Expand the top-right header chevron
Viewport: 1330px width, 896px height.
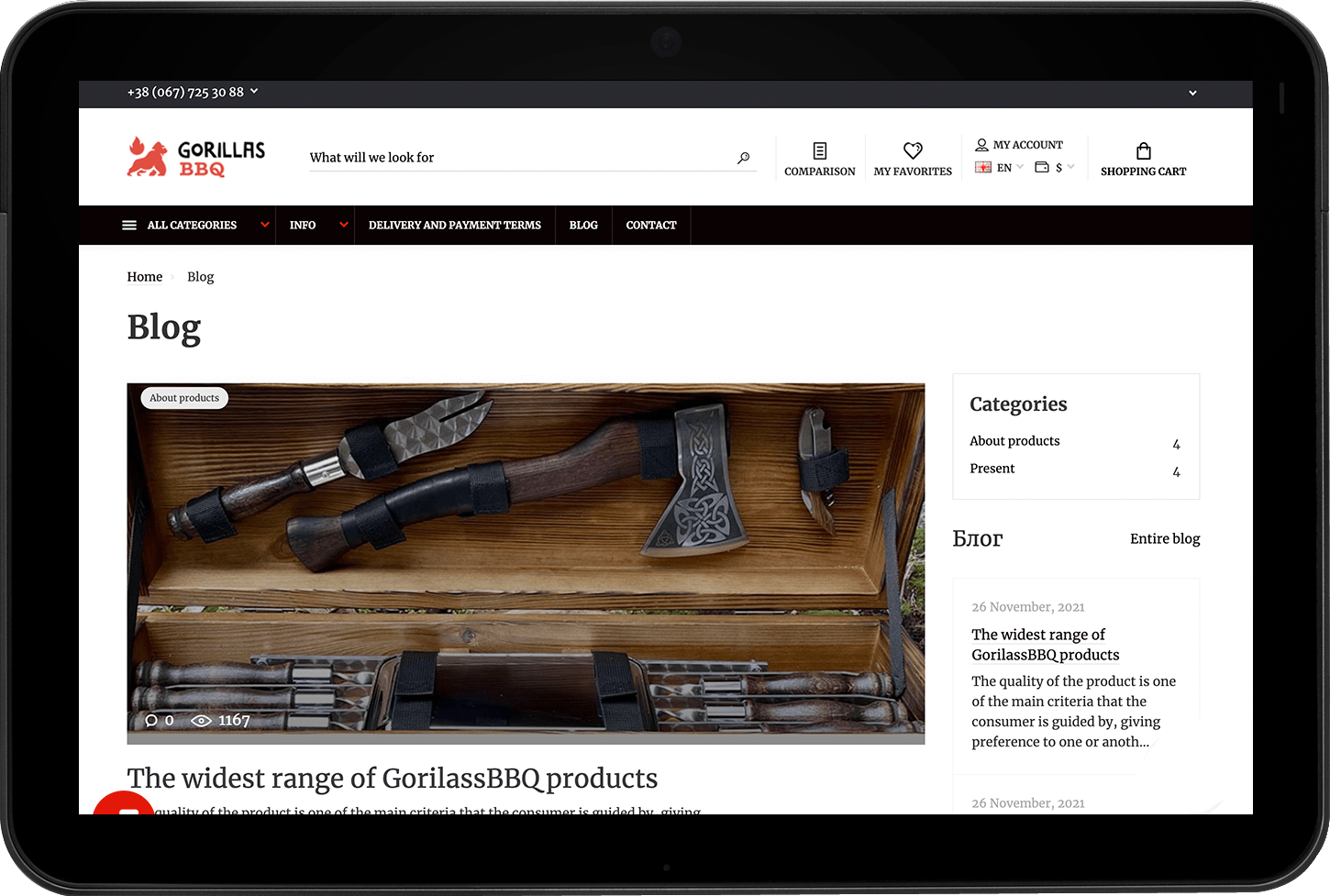[x=1192, y=93]
